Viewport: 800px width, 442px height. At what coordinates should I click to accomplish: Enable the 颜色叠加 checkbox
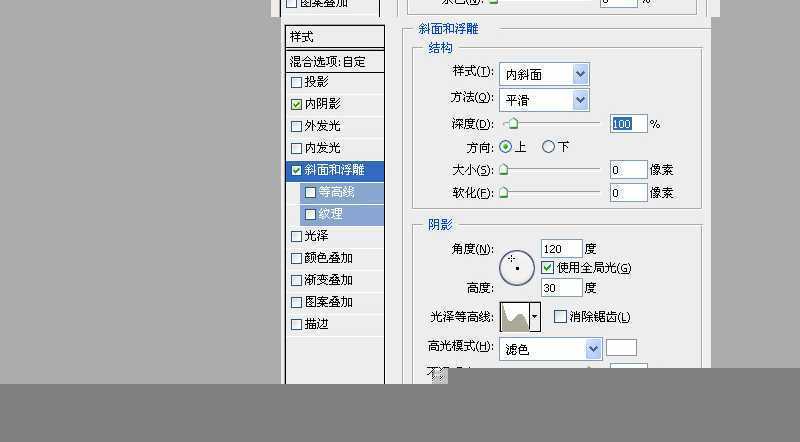click(x=296, y=258)
